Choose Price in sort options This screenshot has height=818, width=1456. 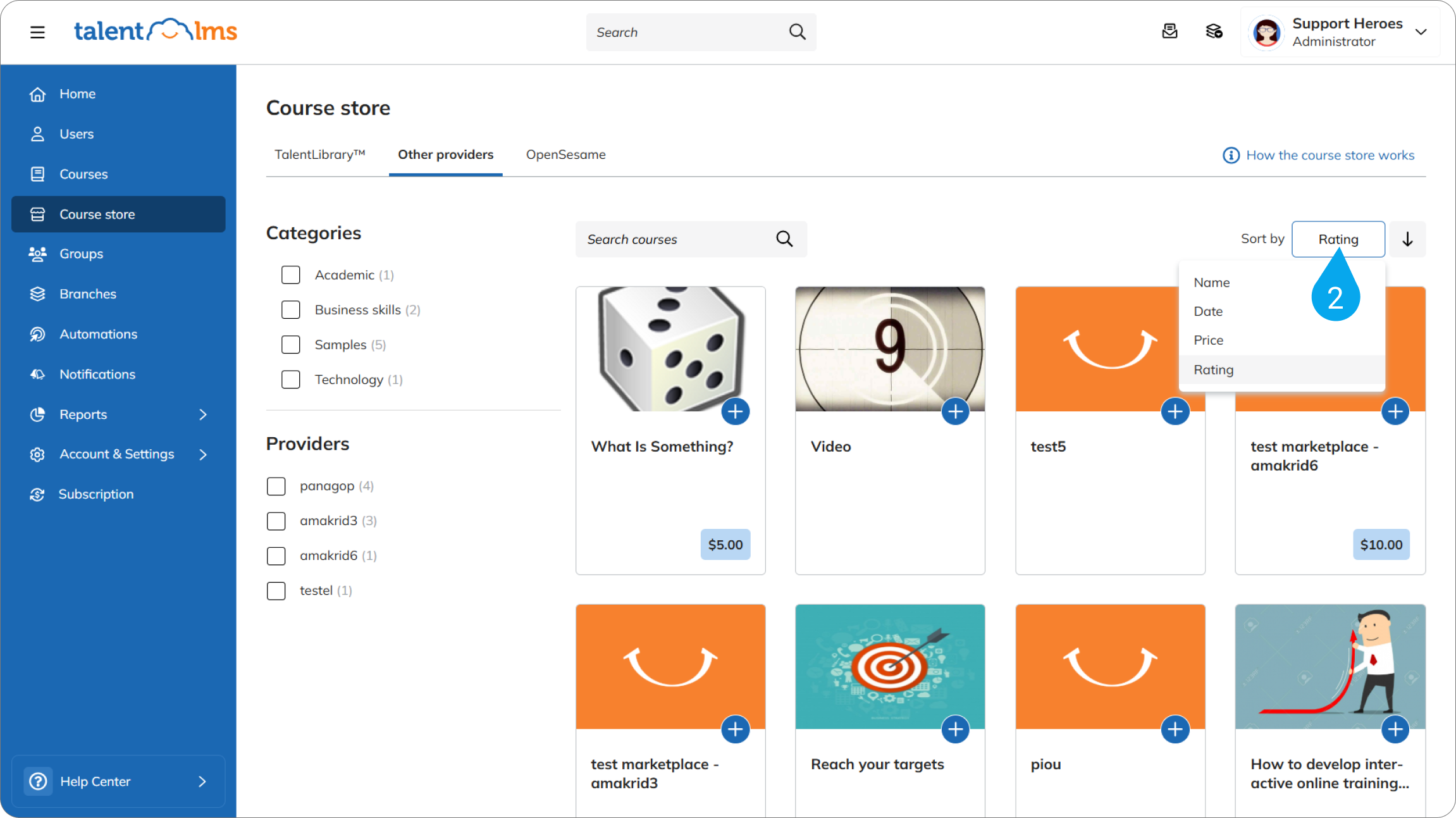coord(1282,340)
